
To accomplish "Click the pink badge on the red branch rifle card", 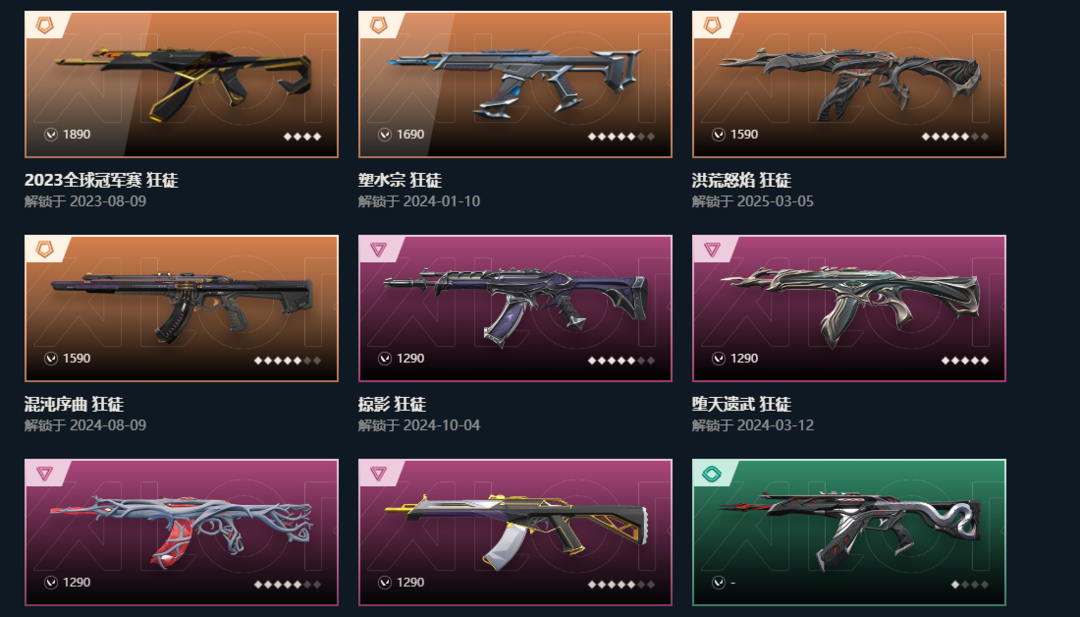I will click(45, 473).
